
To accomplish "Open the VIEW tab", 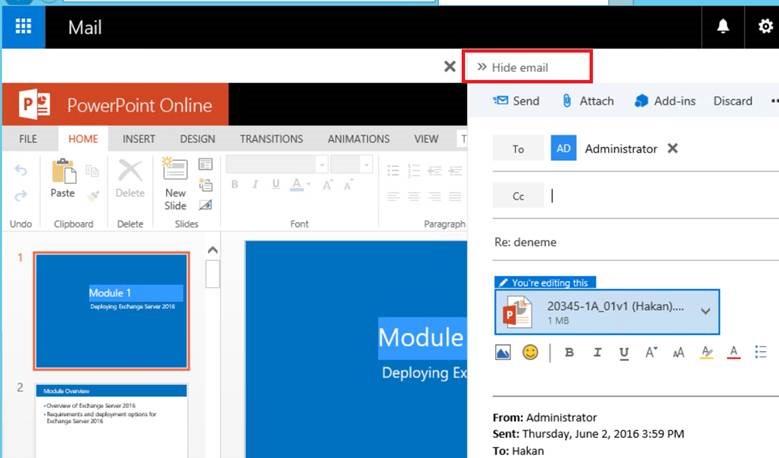I will tap(426, 139).
